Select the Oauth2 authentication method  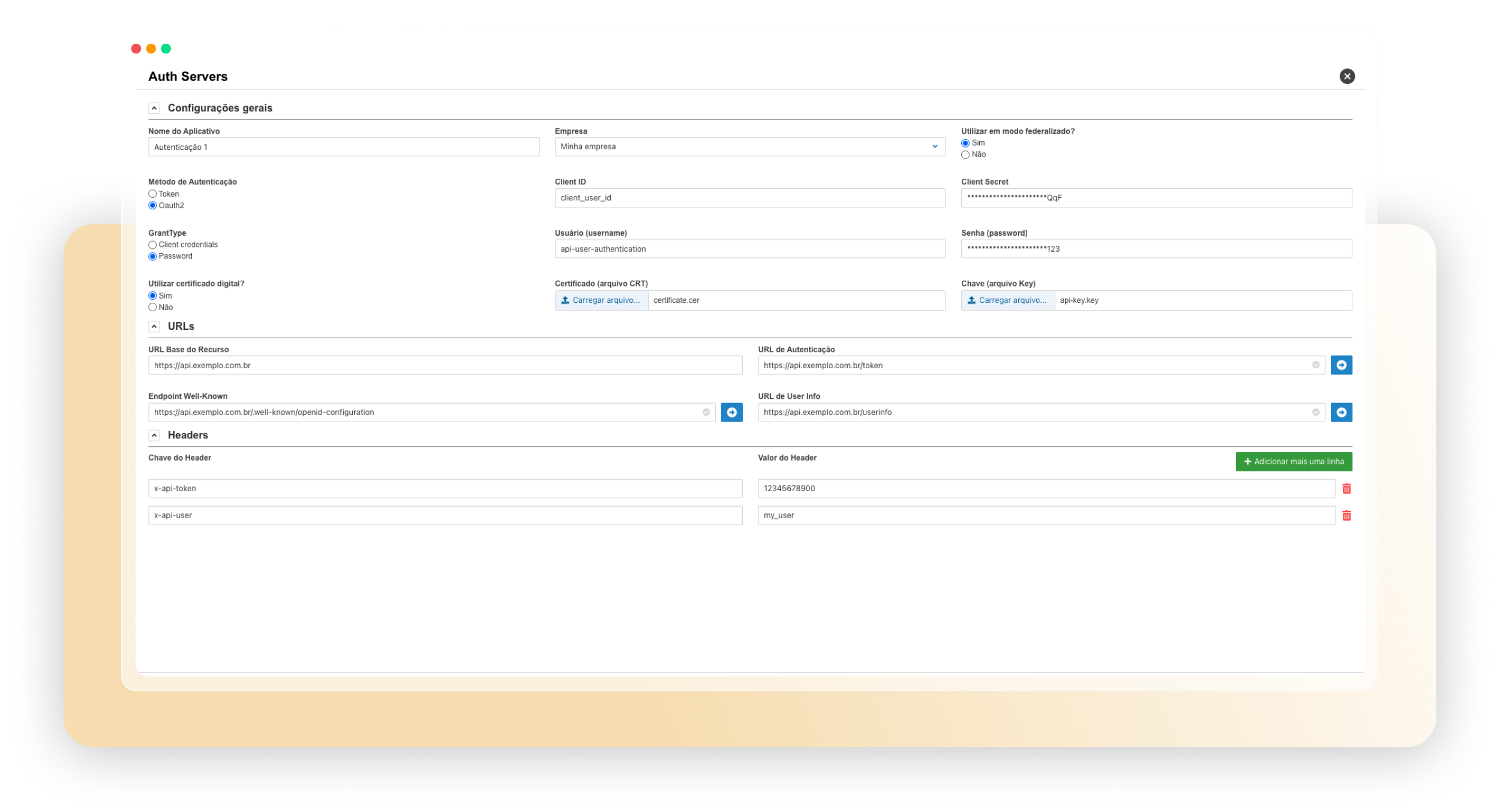(152, 205)
